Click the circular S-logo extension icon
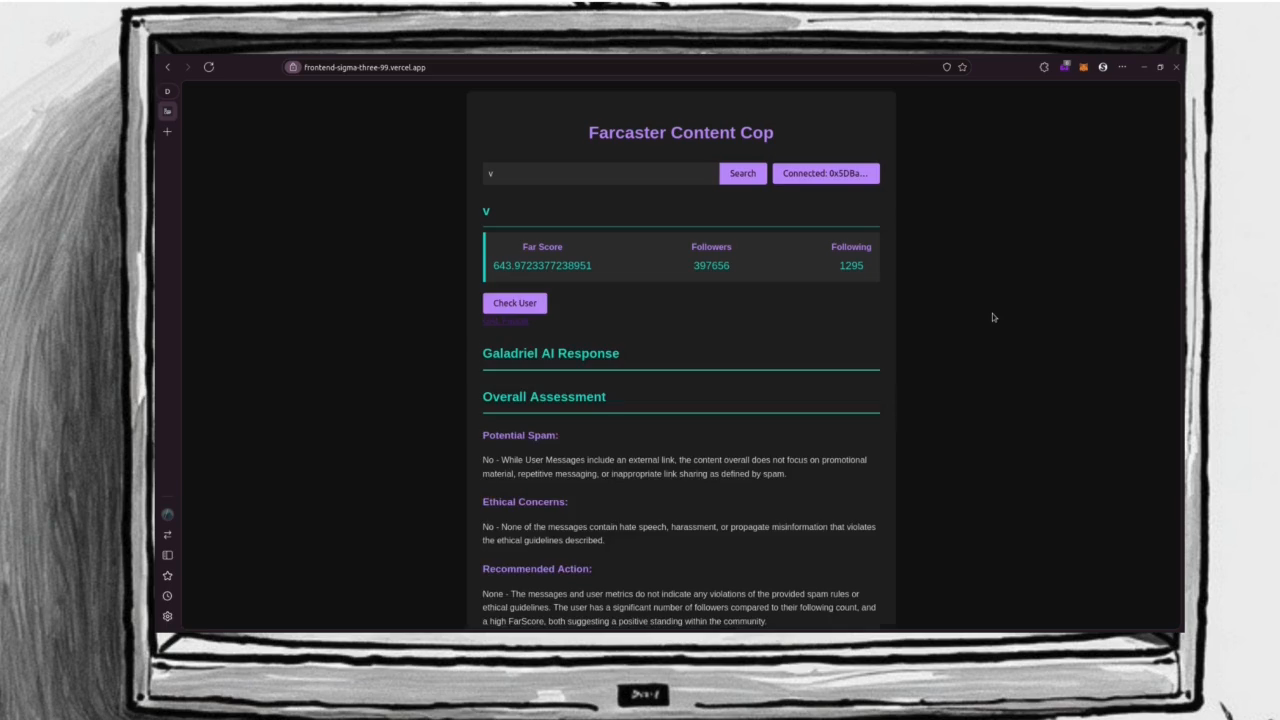The image size is (1280, 720). [x=1102, y=67]
